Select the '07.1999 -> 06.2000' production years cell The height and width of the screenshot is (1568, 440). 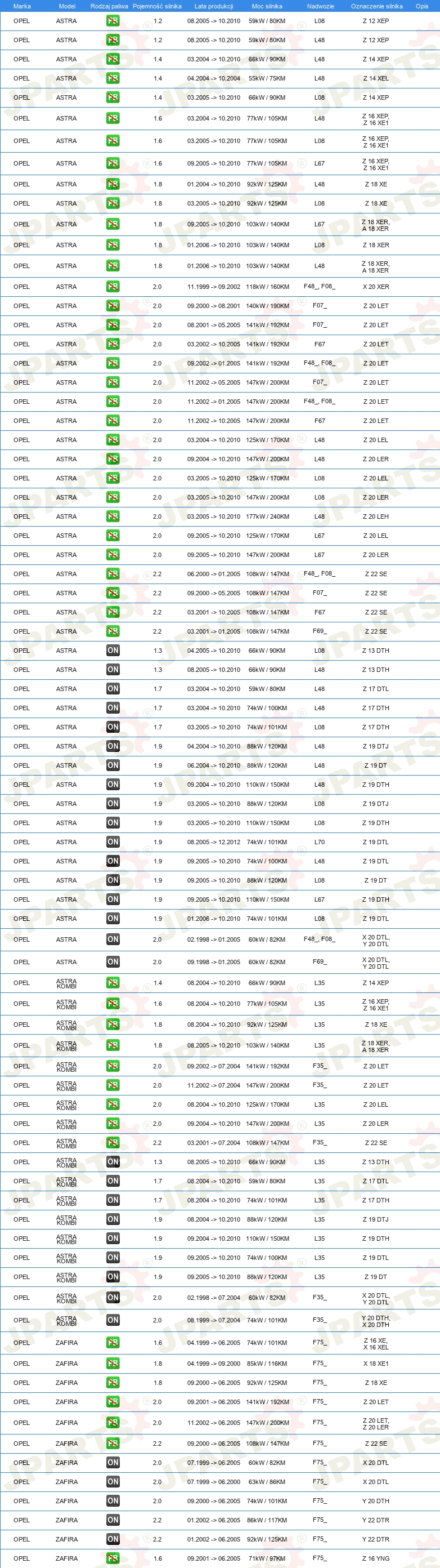pyautogui.click(x=213, y=1482)
